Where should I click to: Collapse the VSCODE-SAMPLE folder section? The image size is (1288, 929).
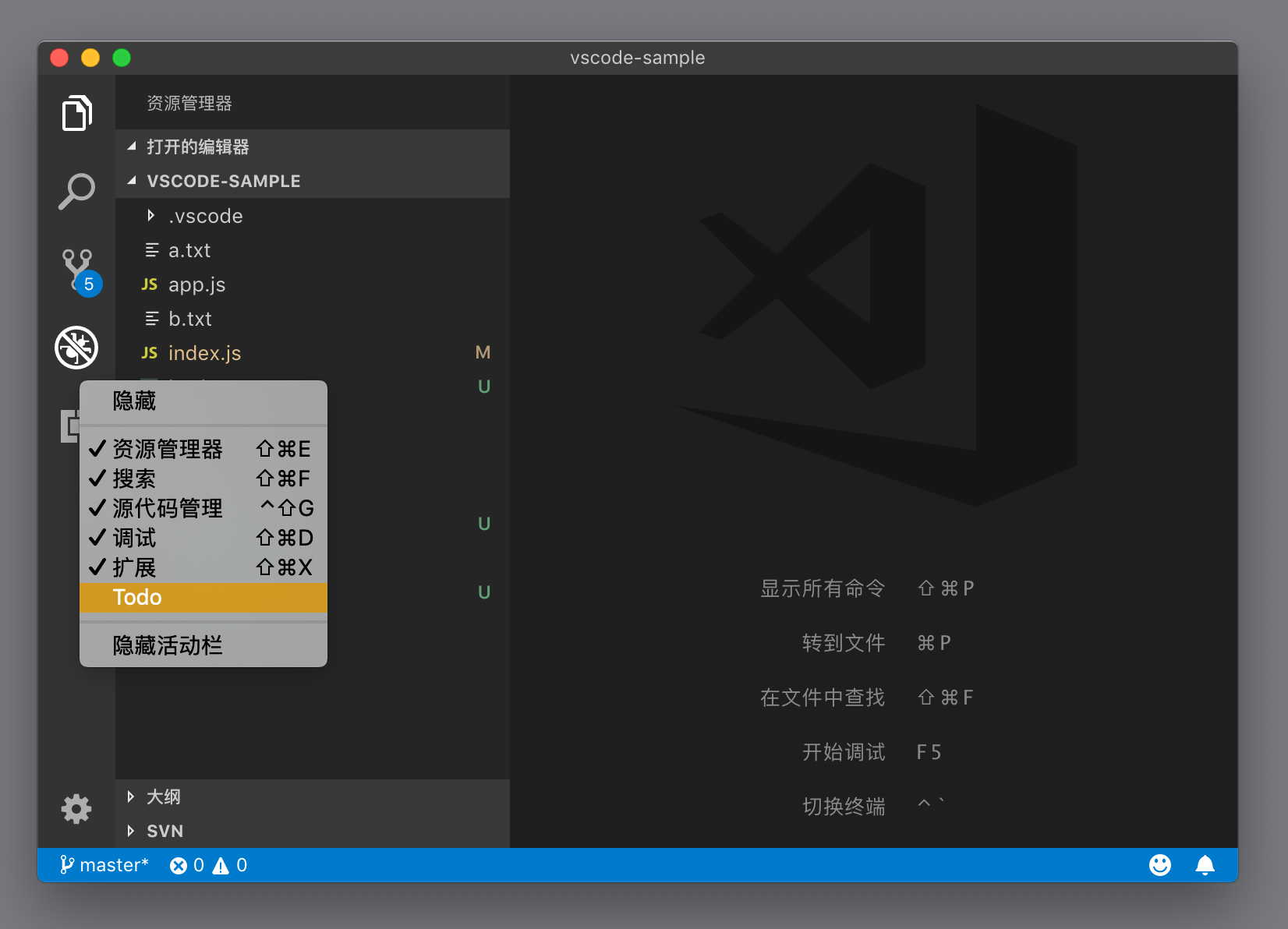(313, 181)
